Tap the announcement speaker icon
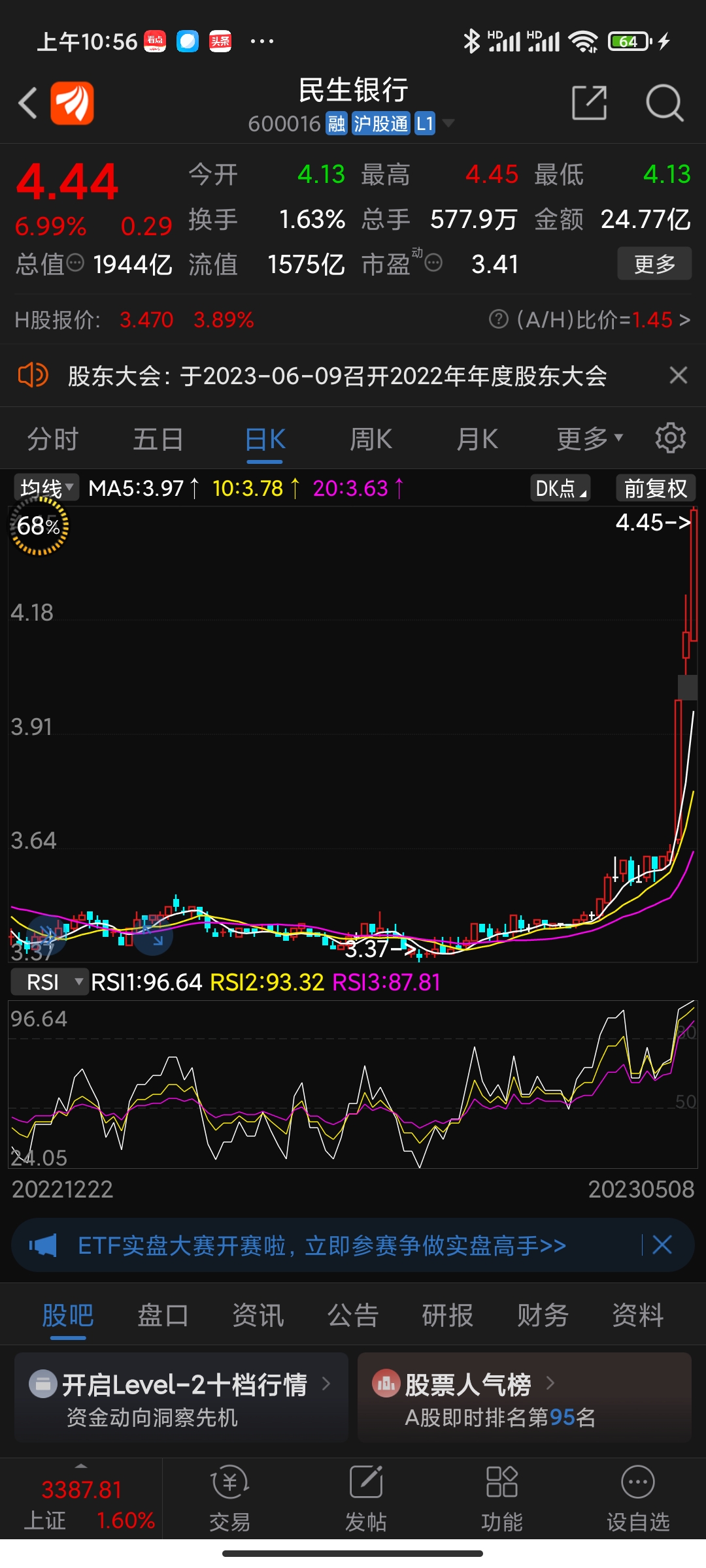Image resolution: width=706 pixels, height=1568 pixels. (x=33, y=376)
